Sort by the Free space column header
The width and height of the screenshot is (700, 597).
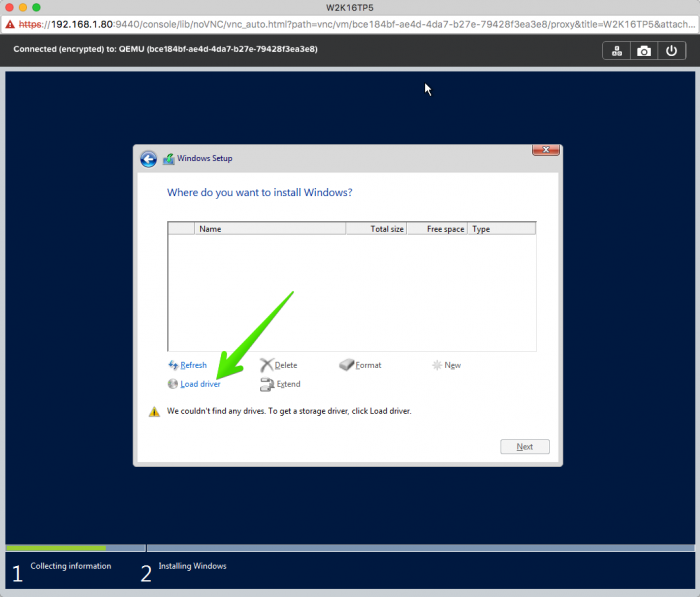pyautogui.click(x=437, y=229)
